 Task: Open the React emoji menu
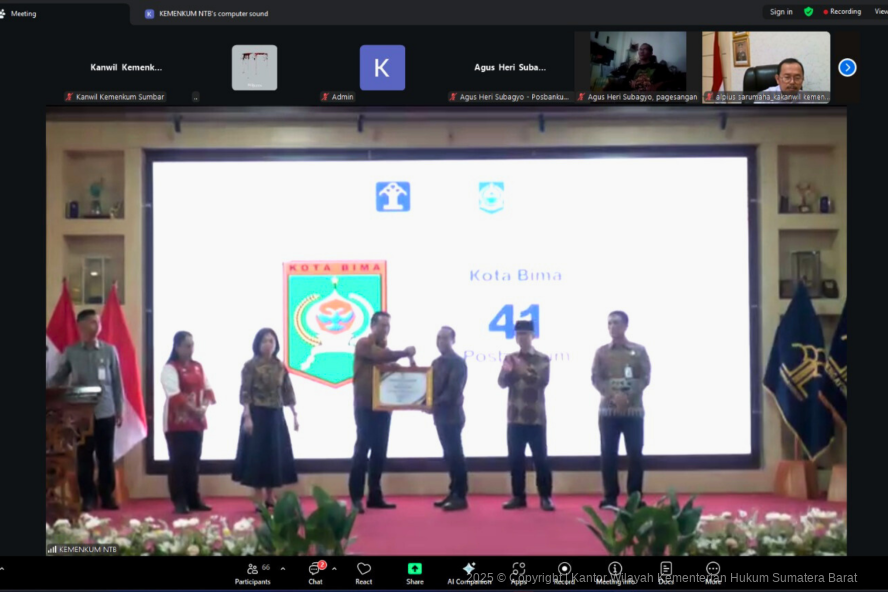click(x=364, y=573)
